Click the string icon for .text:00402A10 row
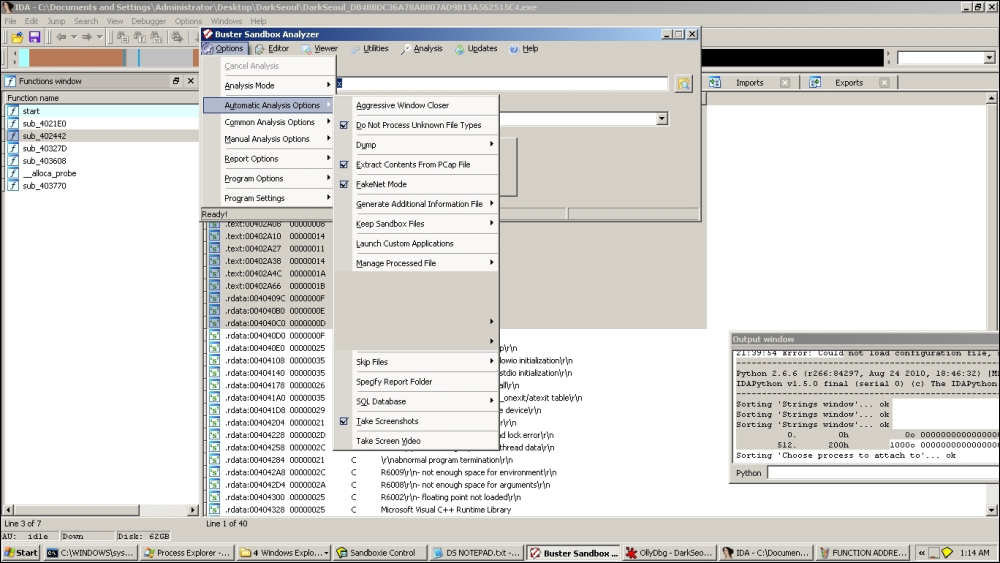 point(214,236)
